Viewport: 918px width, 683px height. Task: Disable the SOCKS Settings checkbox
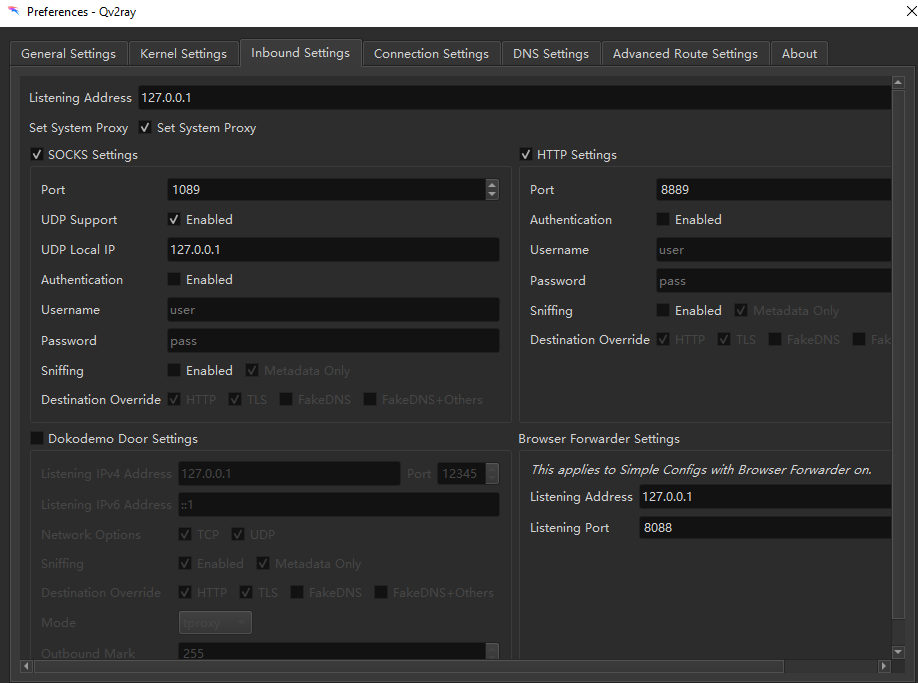click(x=37, y=155)
